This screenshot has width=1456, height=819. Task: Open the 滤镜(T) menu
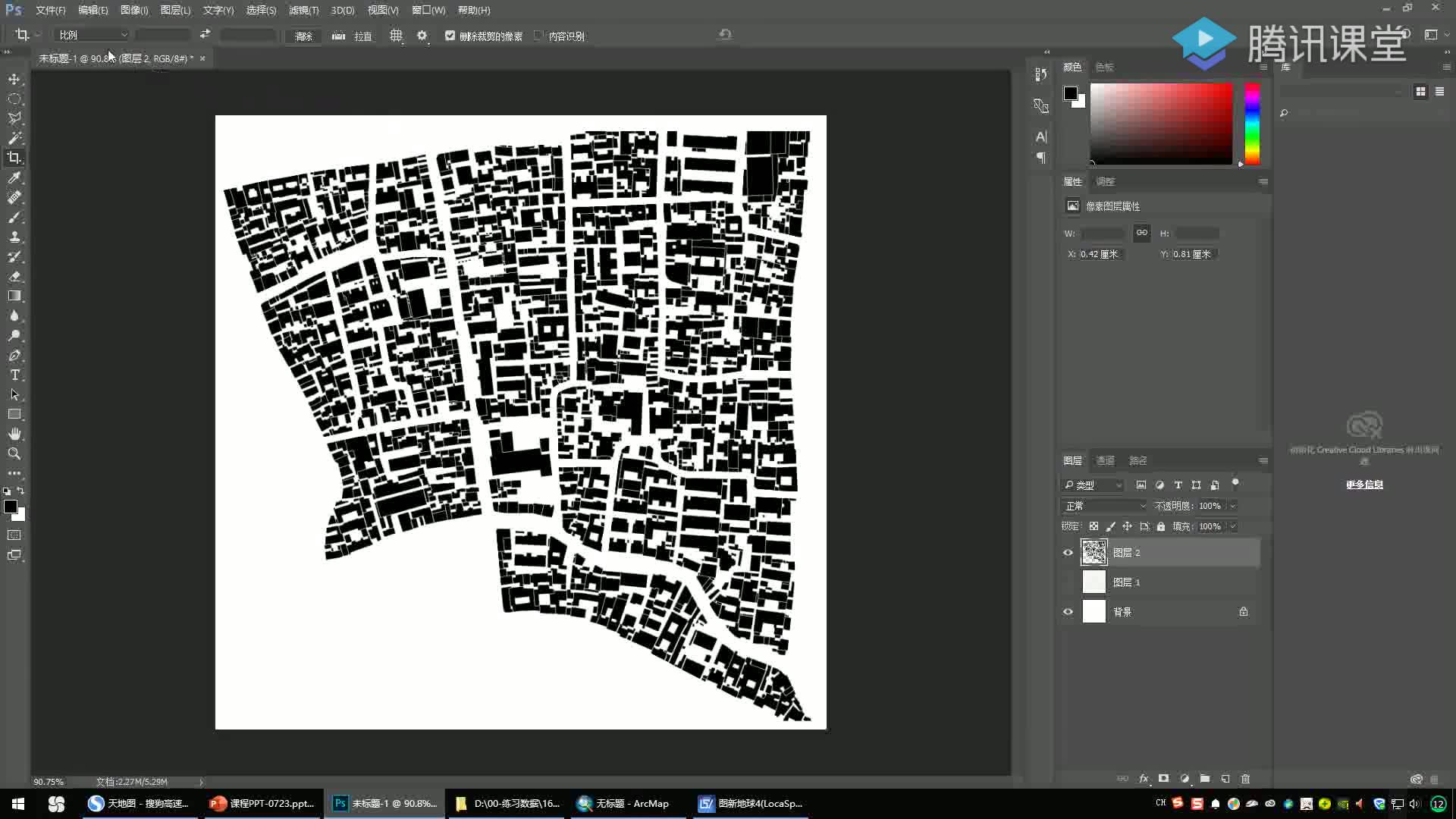pyautogui.click(x=303, y=10)
